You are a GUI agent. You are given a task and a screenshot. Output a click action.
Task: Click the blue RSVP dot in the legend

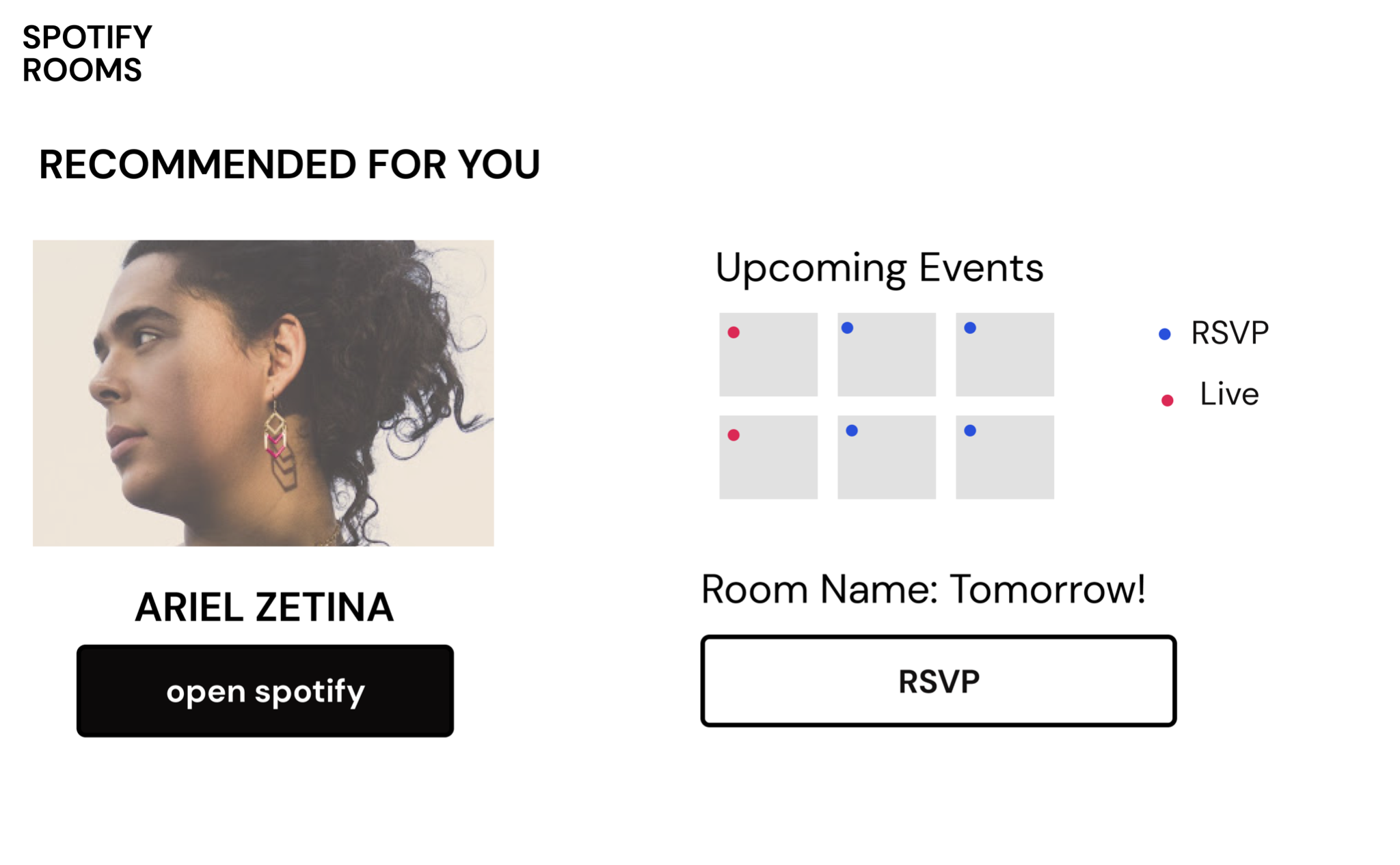point(1165,334)
